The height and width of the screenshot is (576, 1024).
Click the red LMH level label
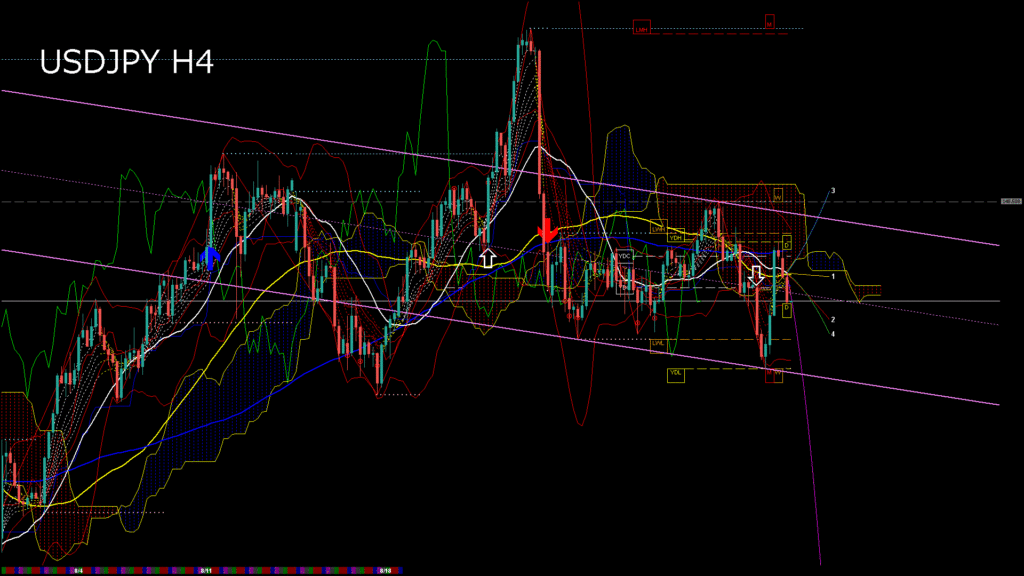tap(642, 29)
